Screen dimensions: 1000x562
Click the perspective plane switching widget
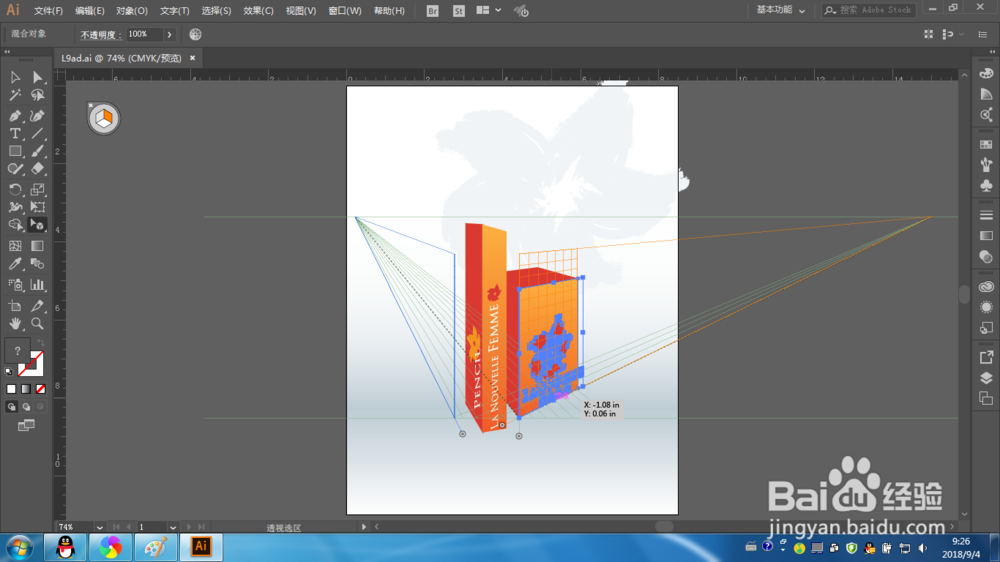tap(103, 119)
